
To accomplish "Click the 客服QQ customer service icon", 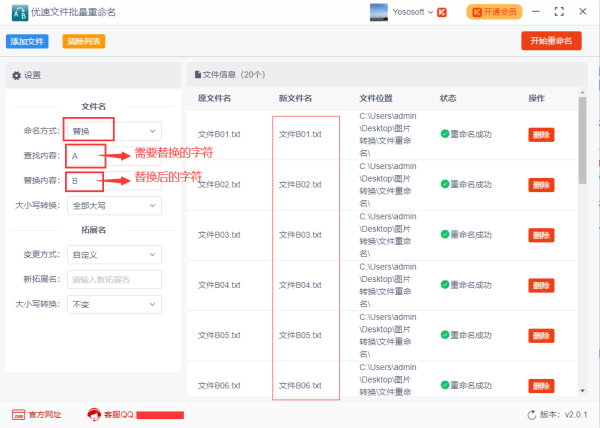I will point(96,414).
